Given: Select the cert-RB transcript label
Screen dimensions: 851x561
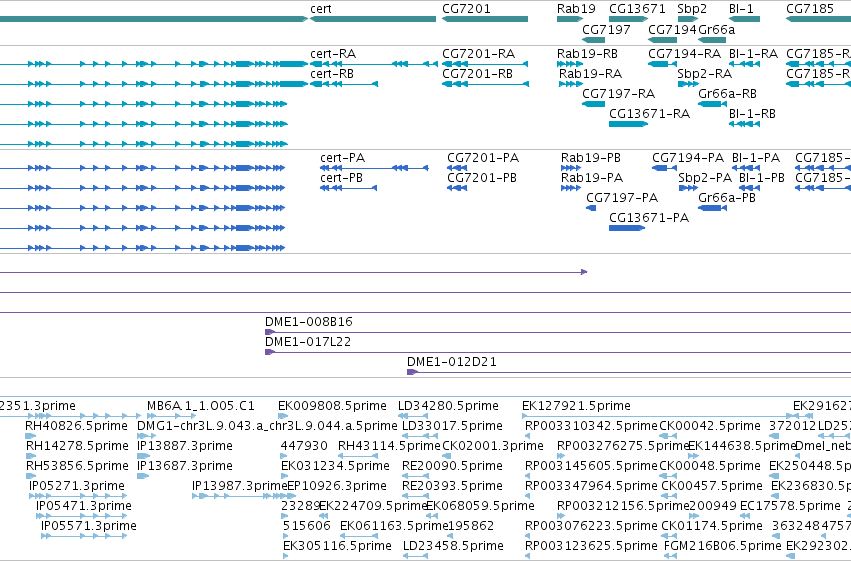Looking at the screenshot, I should coord(332,73).
